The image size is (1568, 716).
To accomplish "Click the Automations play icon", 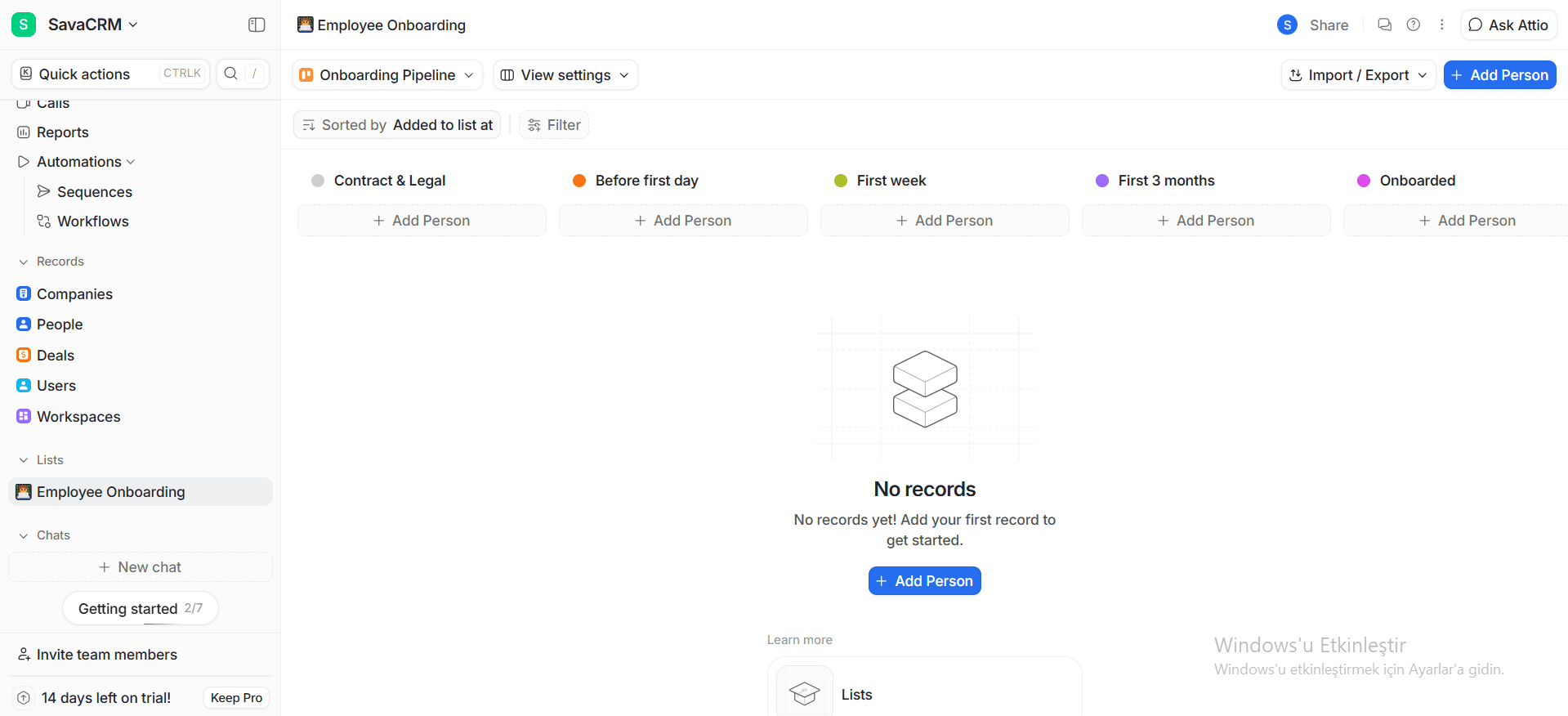I will click(x=24, y=162).
